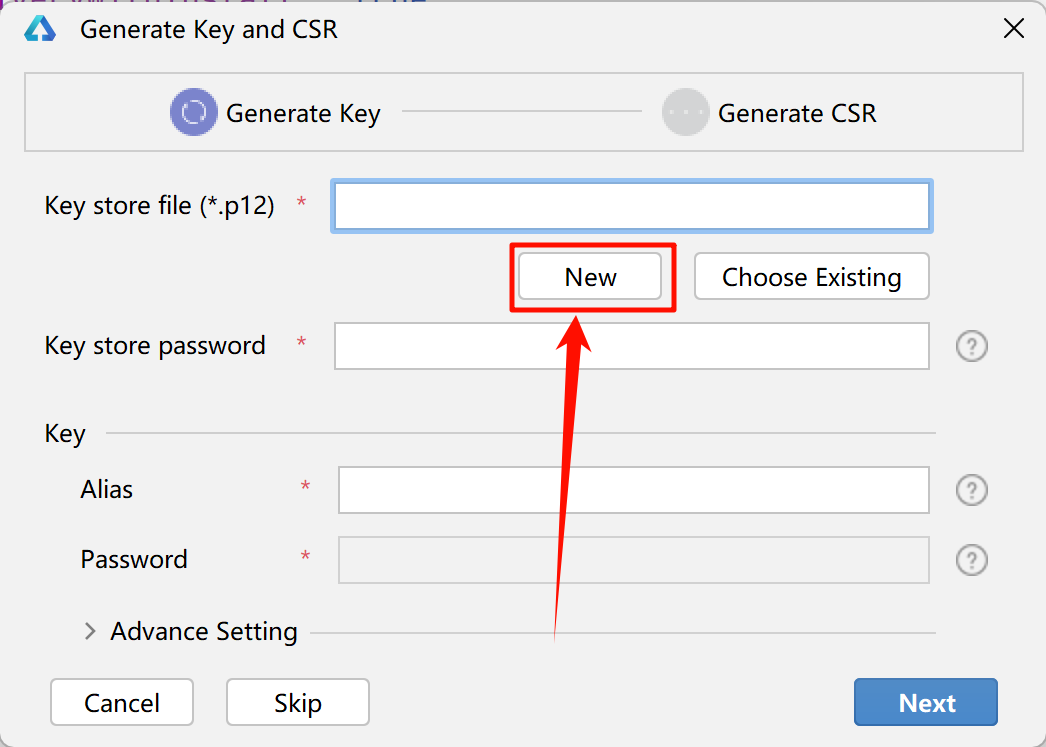Open help icon next to Alias
Image resolution: width=1046 pixels, height=747 pixels.
tap(971, 490)
